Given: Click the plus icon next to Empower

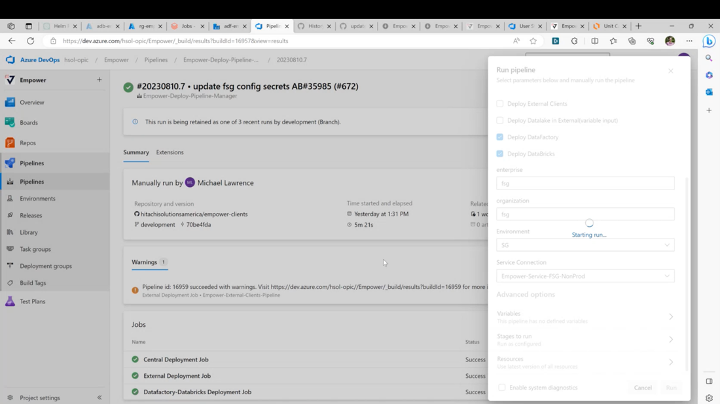Looking at the screenshot, I should 99,80.
